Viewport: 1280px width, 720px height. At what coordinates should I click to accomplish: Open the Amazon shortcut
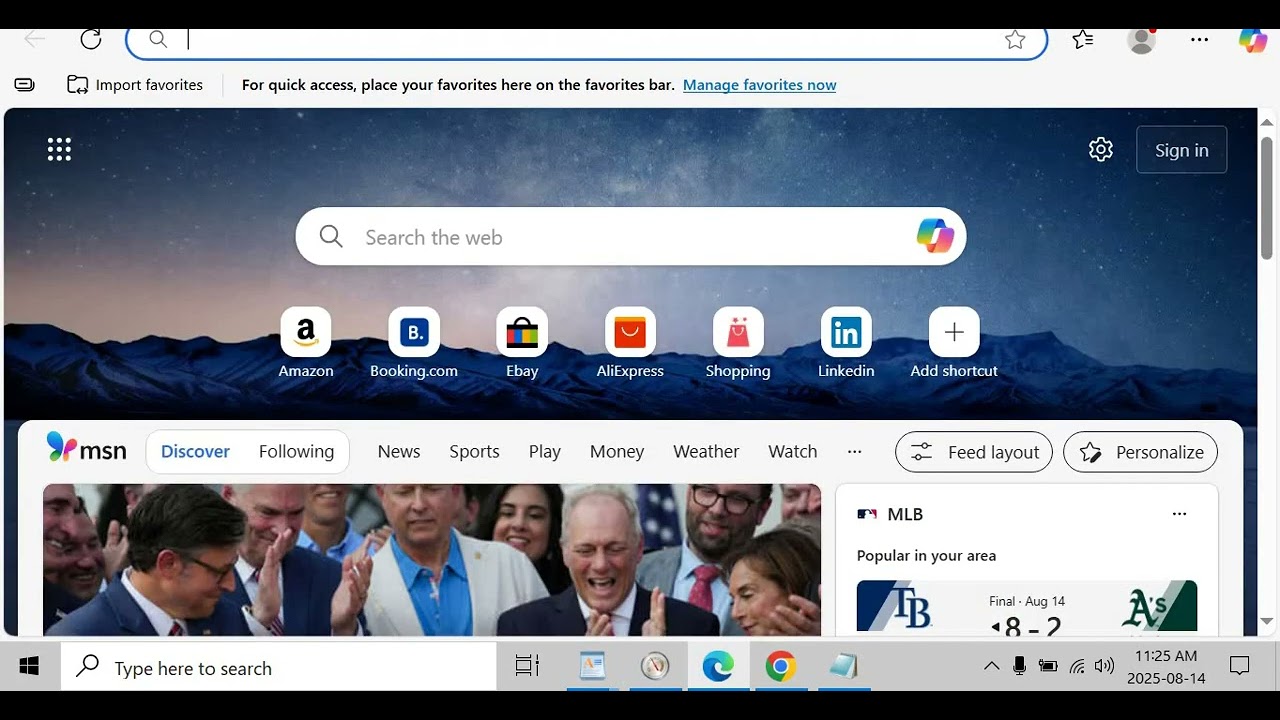point(306,343)
